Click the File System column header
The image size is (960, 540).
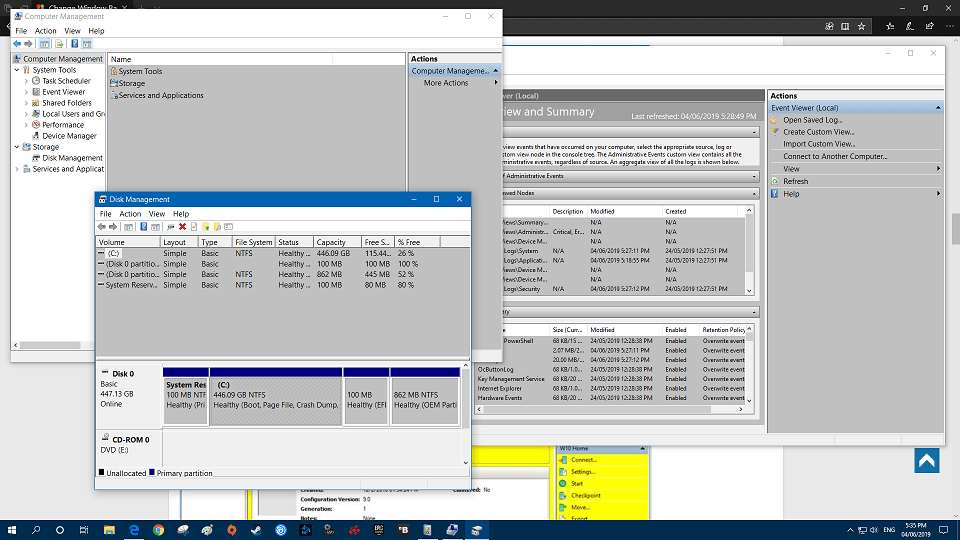253,242
